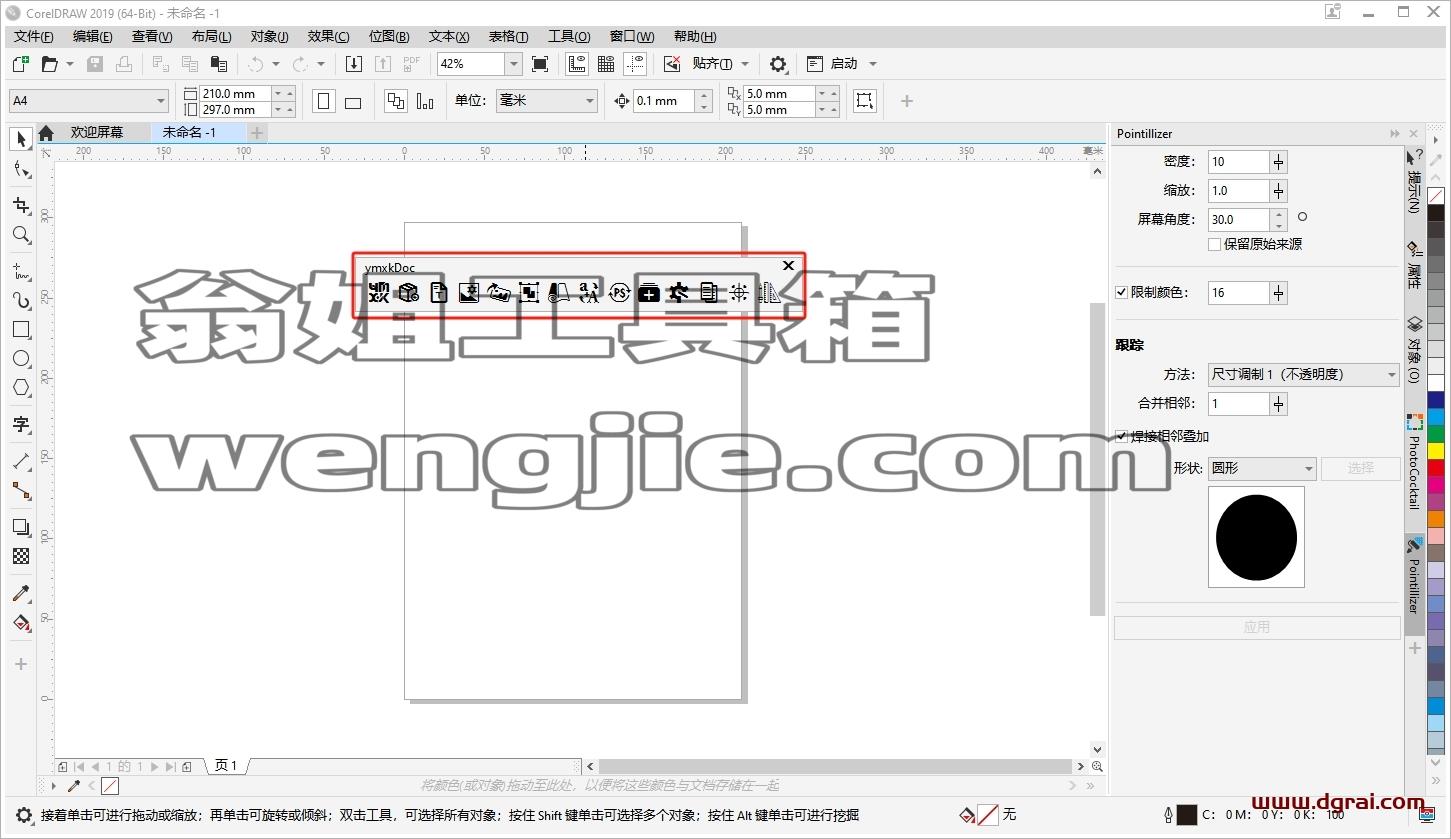Click the yellow palette swatch
Image resolution: width=1451 pixels, height=839 pixels.
pyautogui.click(x=1436, y=450)
